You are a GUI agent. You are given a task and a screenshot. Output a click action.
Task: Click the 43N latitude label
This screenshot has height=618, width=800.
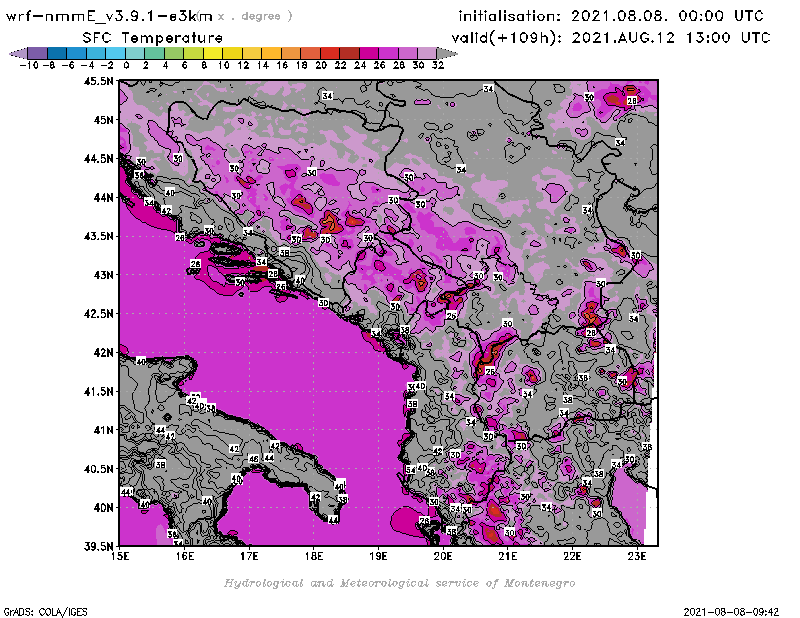[x=103, y=275]
